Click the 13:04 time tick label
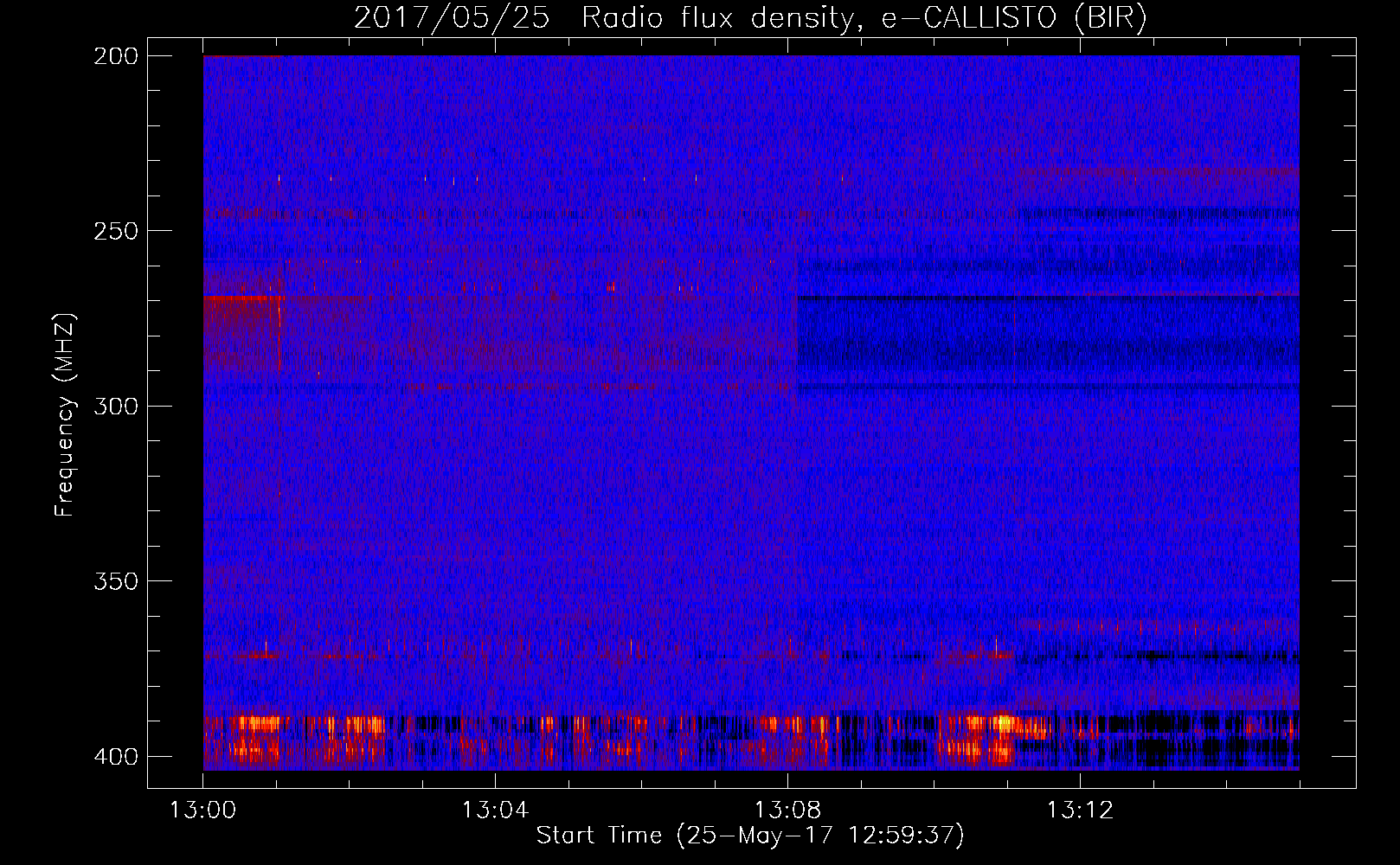Viewport: 1400px width, 865px height. [495, 811]
